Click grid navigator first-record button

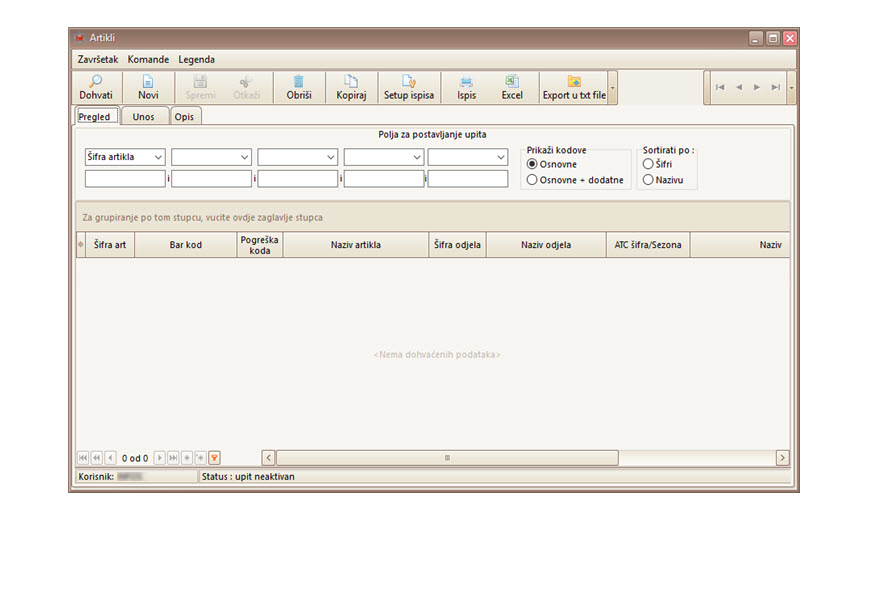pyautogui.click(x=83, y=458)
